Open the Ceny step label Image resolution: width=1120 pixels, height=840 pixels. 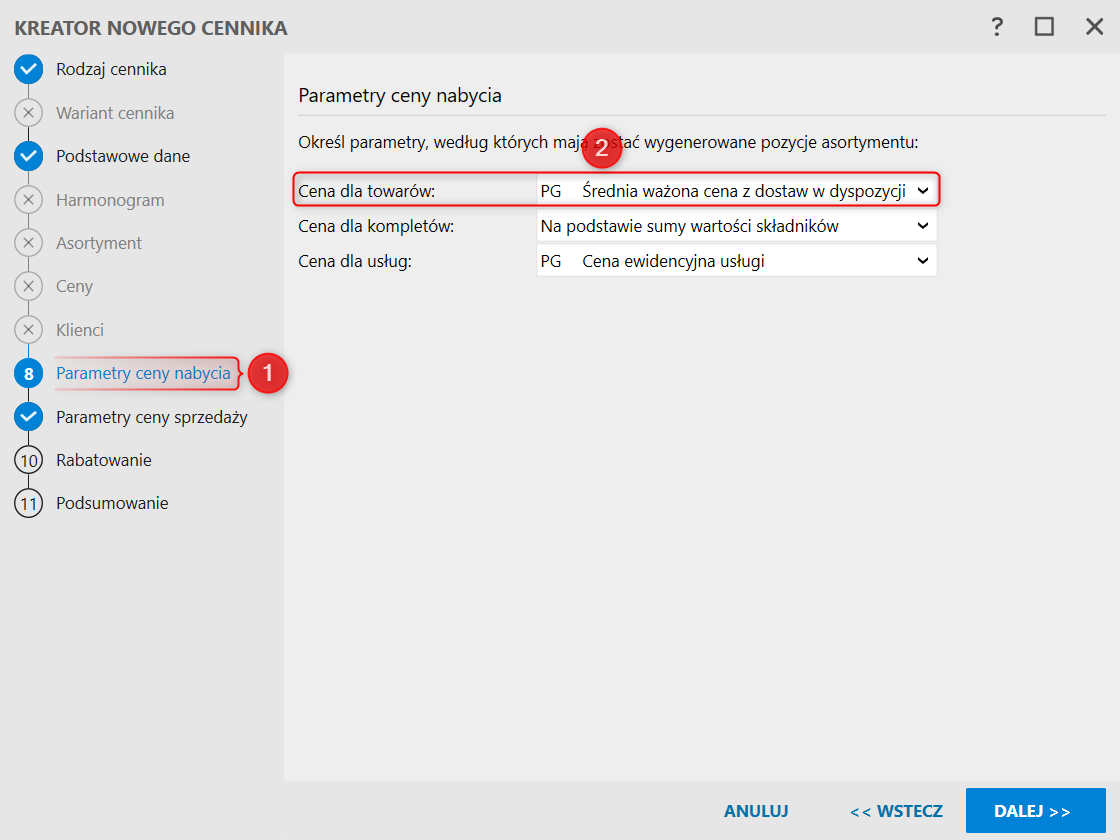[x=74, y=286]
